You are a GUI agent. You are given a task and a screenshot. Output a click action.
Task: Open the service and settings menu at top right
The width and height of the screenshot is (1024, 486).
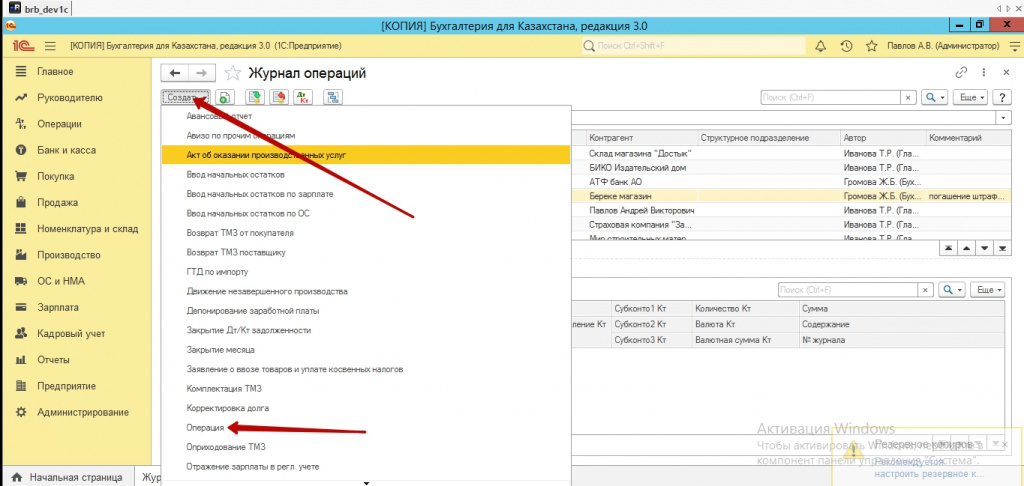(1014, 46)
